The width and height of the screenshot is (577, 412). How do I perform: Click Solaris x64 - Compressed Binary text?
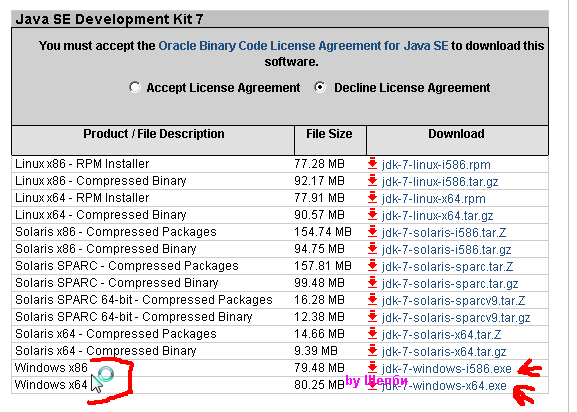(x=106, y=351)
